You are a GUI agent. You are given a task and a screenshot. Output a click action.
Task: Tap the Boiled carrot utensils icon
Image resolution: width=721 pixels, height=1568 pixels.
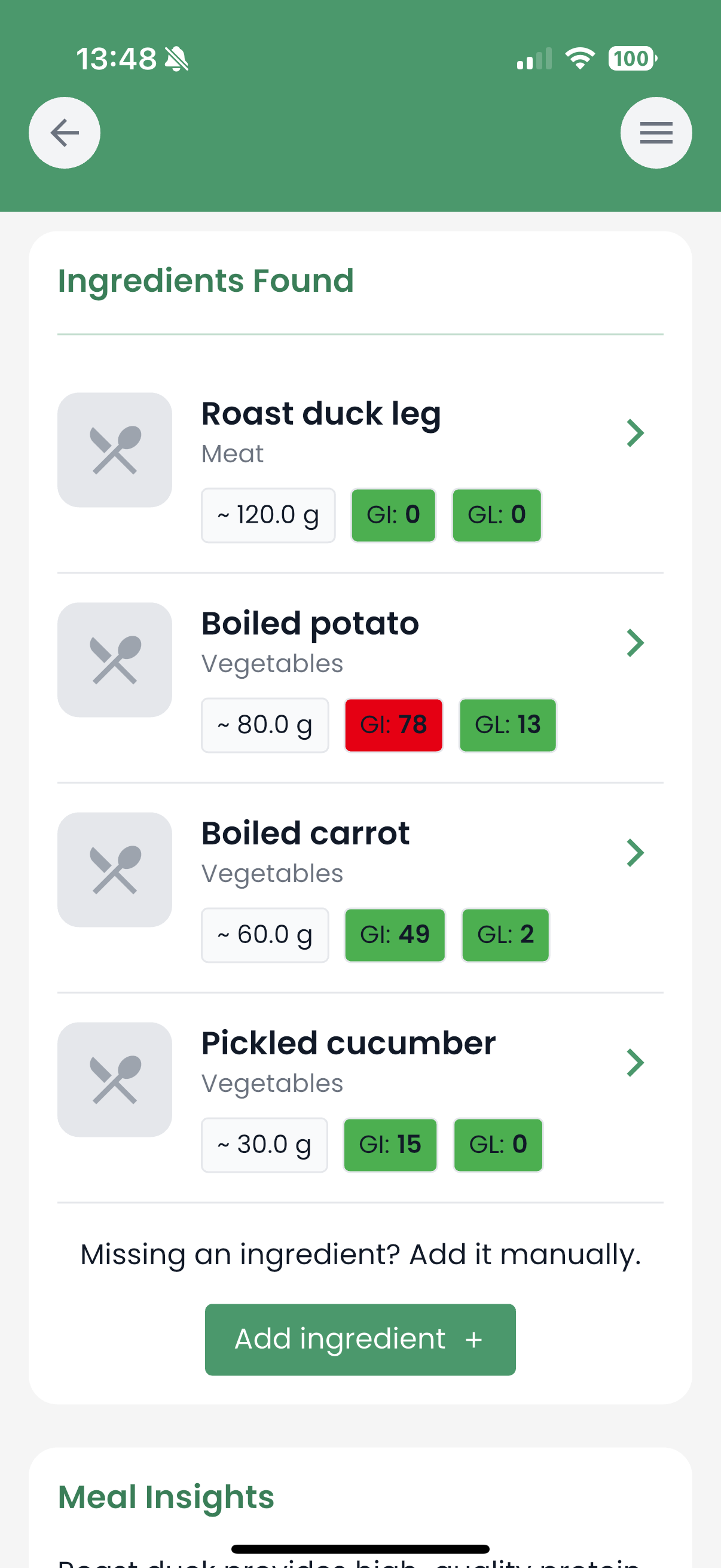(114, 870)
